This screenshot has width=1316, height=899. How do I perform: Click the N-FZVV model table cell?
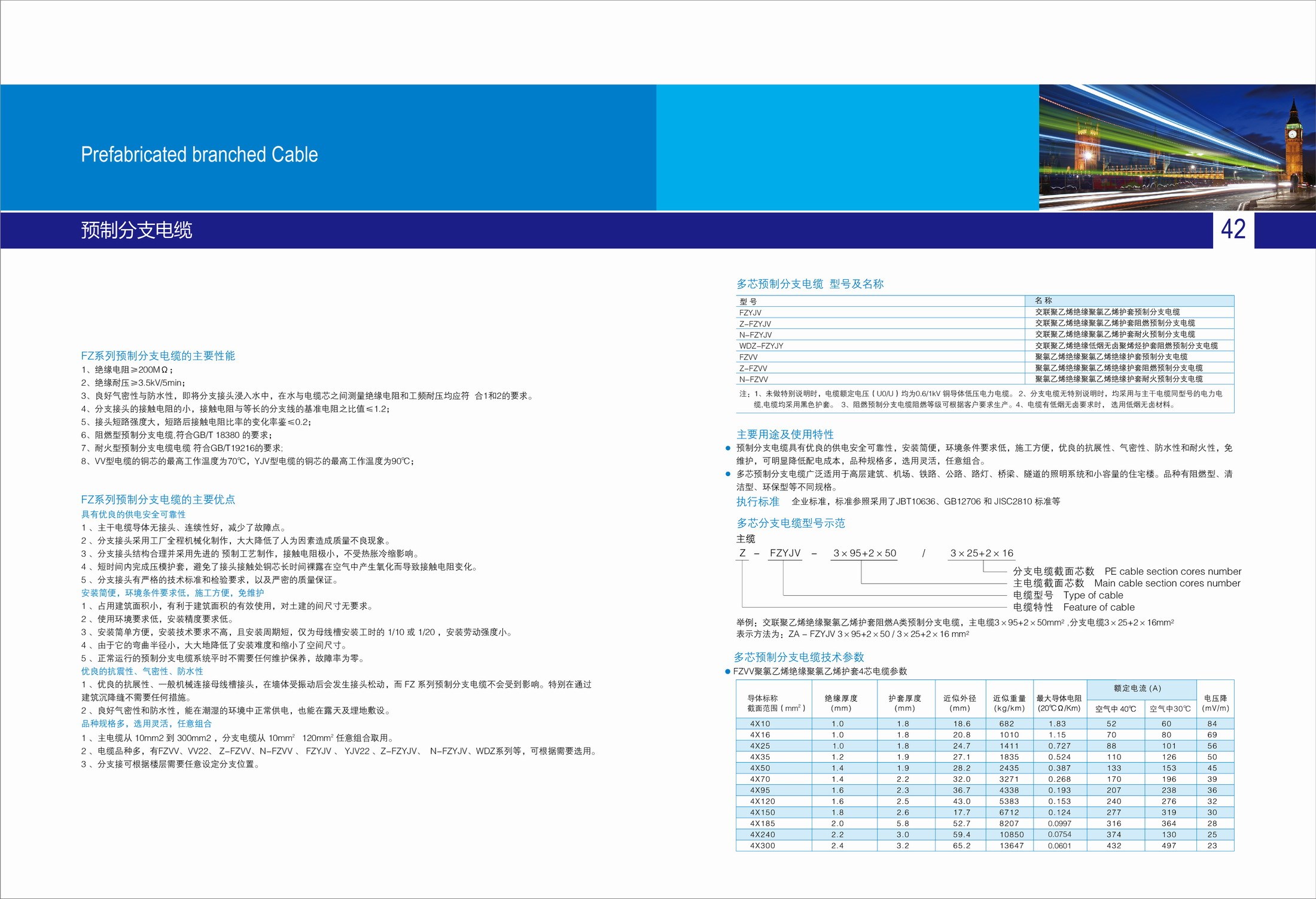point(753,379)
